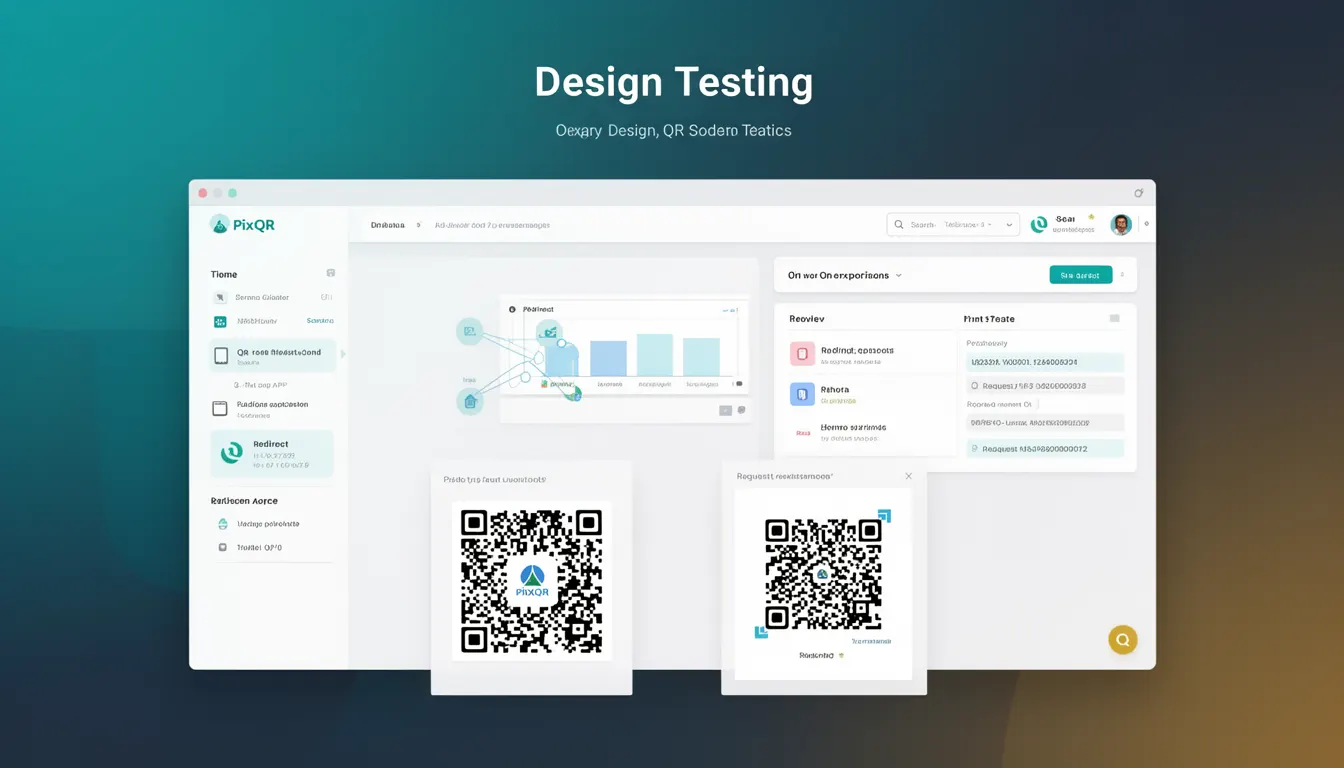The height and width of the screenshot is (768, 1344).
Task: Click the teal chart node icon on the diagram
Action: [x=549, y=333]
